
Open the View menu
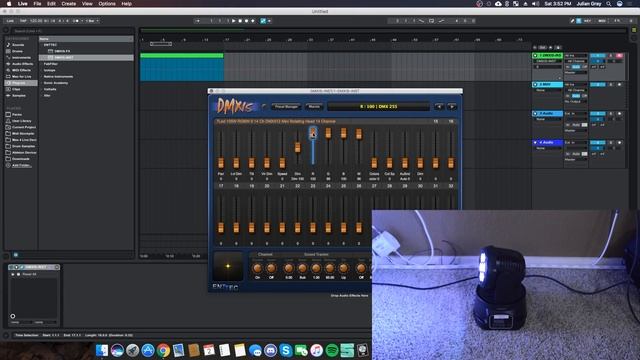pyautogui.click(x=87, y=4)
